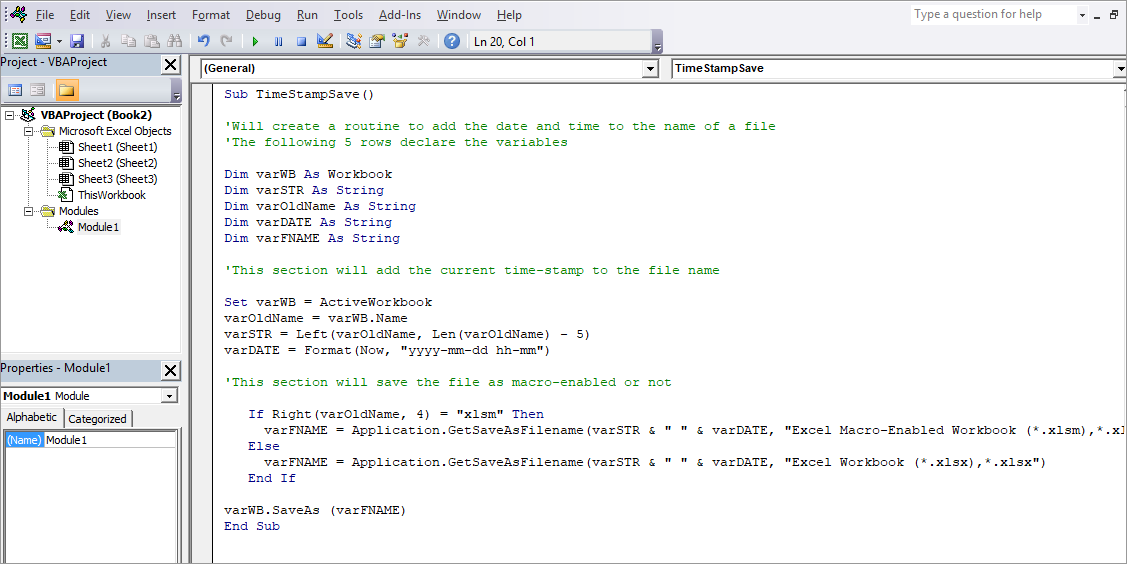Select Sheet3 (Sheet3) in project tree
This screenshot has width=1127, height=564.
(x=117, y=179)
